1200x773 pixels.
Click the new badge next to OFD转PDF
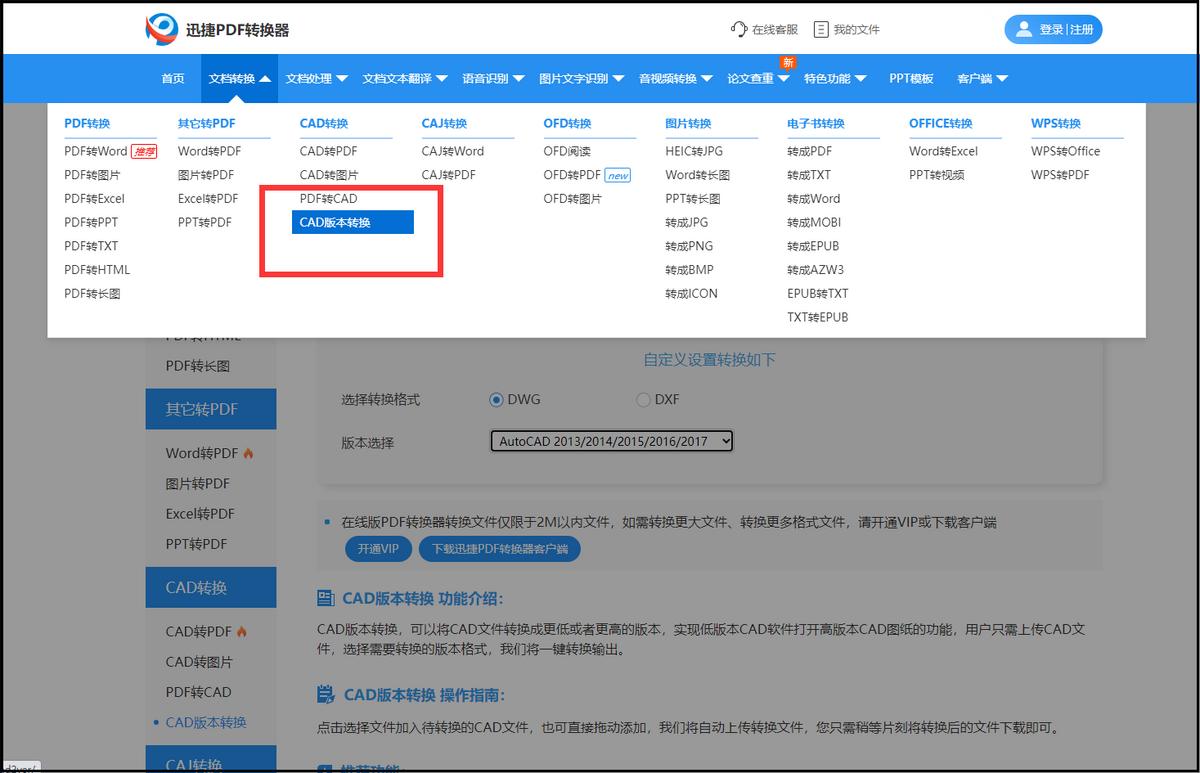(619, 174)
